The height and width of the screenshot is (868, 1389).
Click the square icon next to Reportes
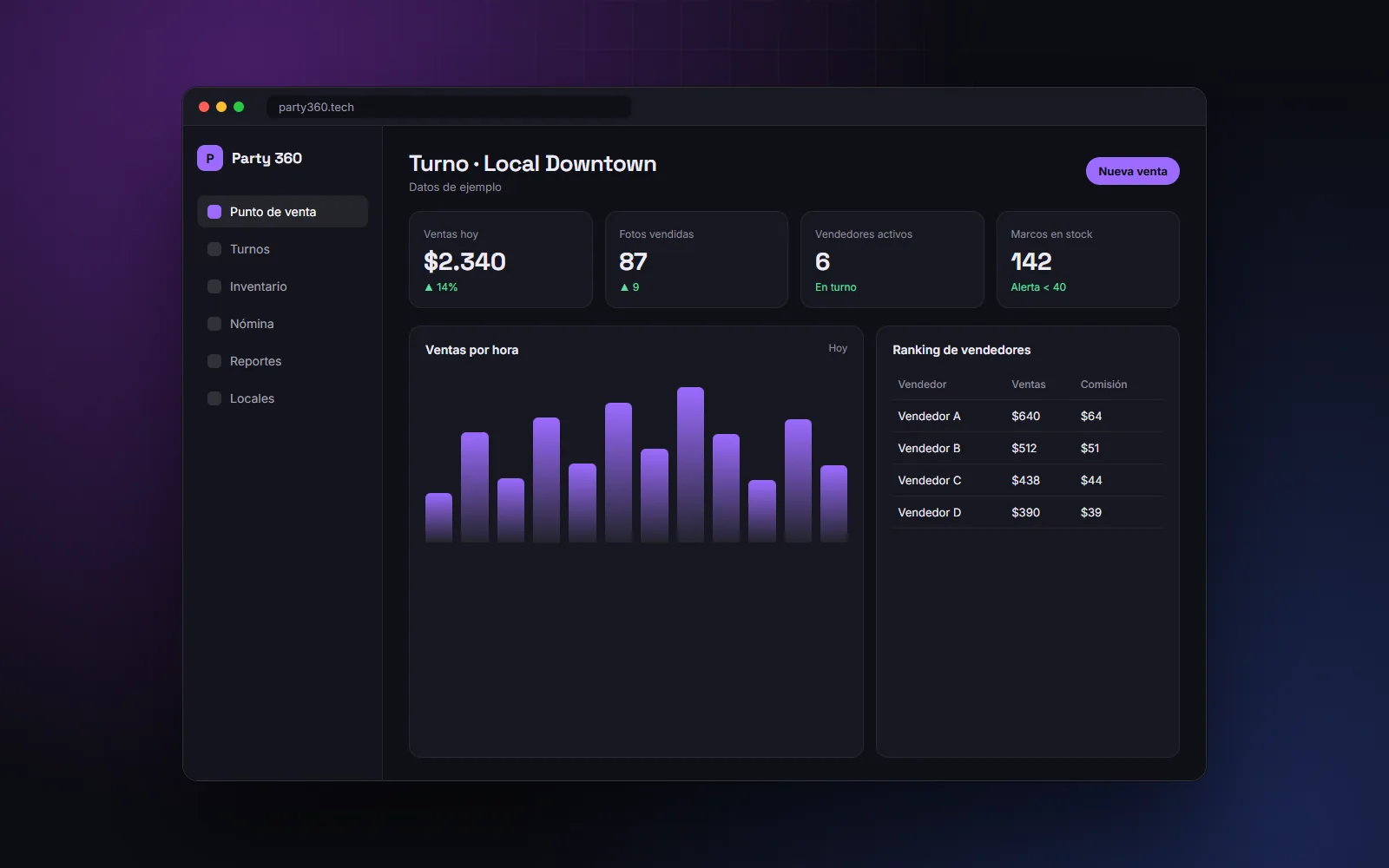(214, 361)
